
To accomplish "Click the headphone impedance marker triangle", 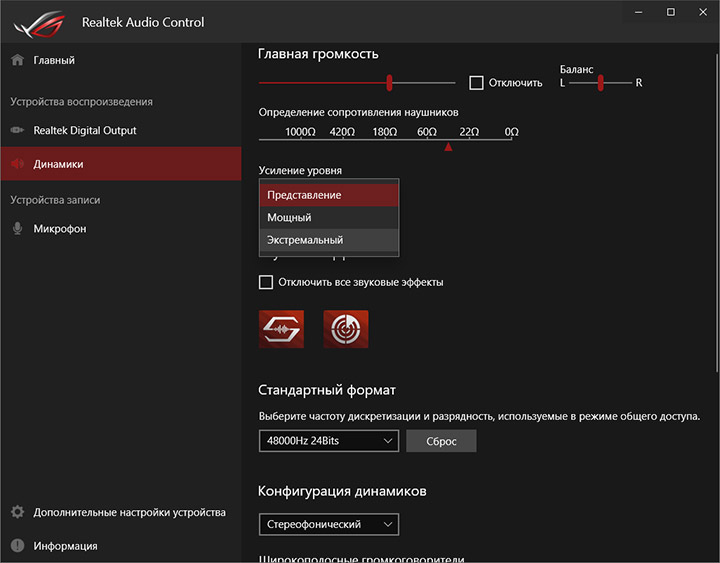I will (448, 147).
